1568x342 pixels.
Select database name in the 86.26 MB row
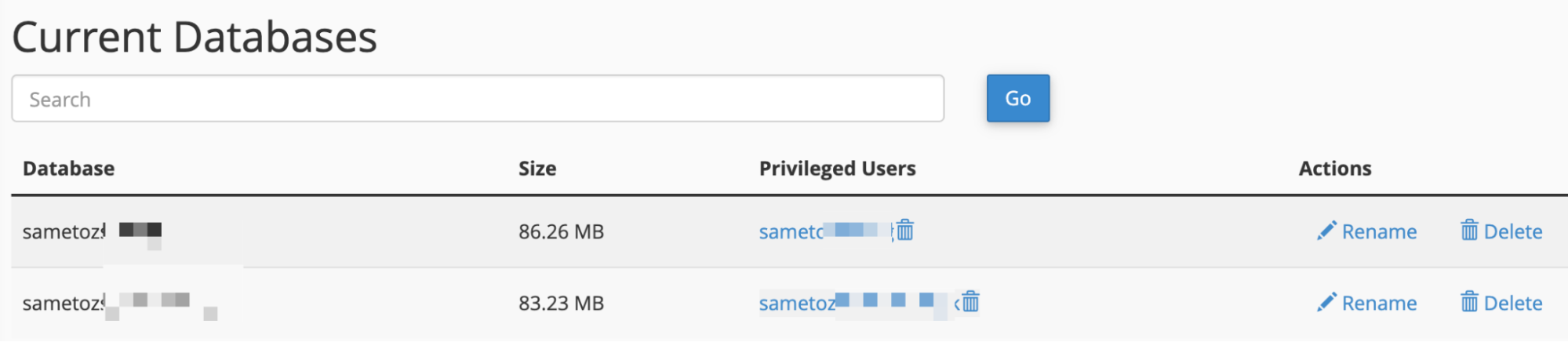coord(93,232)
